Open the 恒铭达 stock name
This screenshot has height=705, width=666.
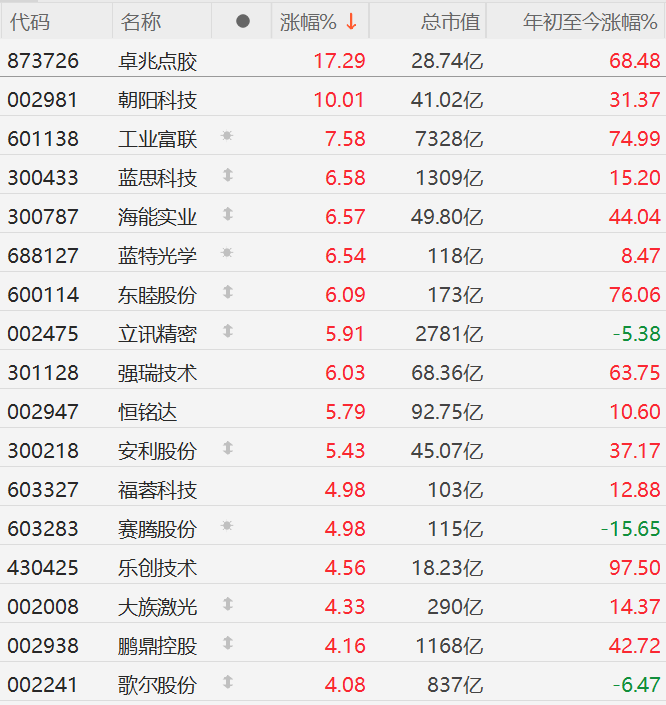point(148,412)
